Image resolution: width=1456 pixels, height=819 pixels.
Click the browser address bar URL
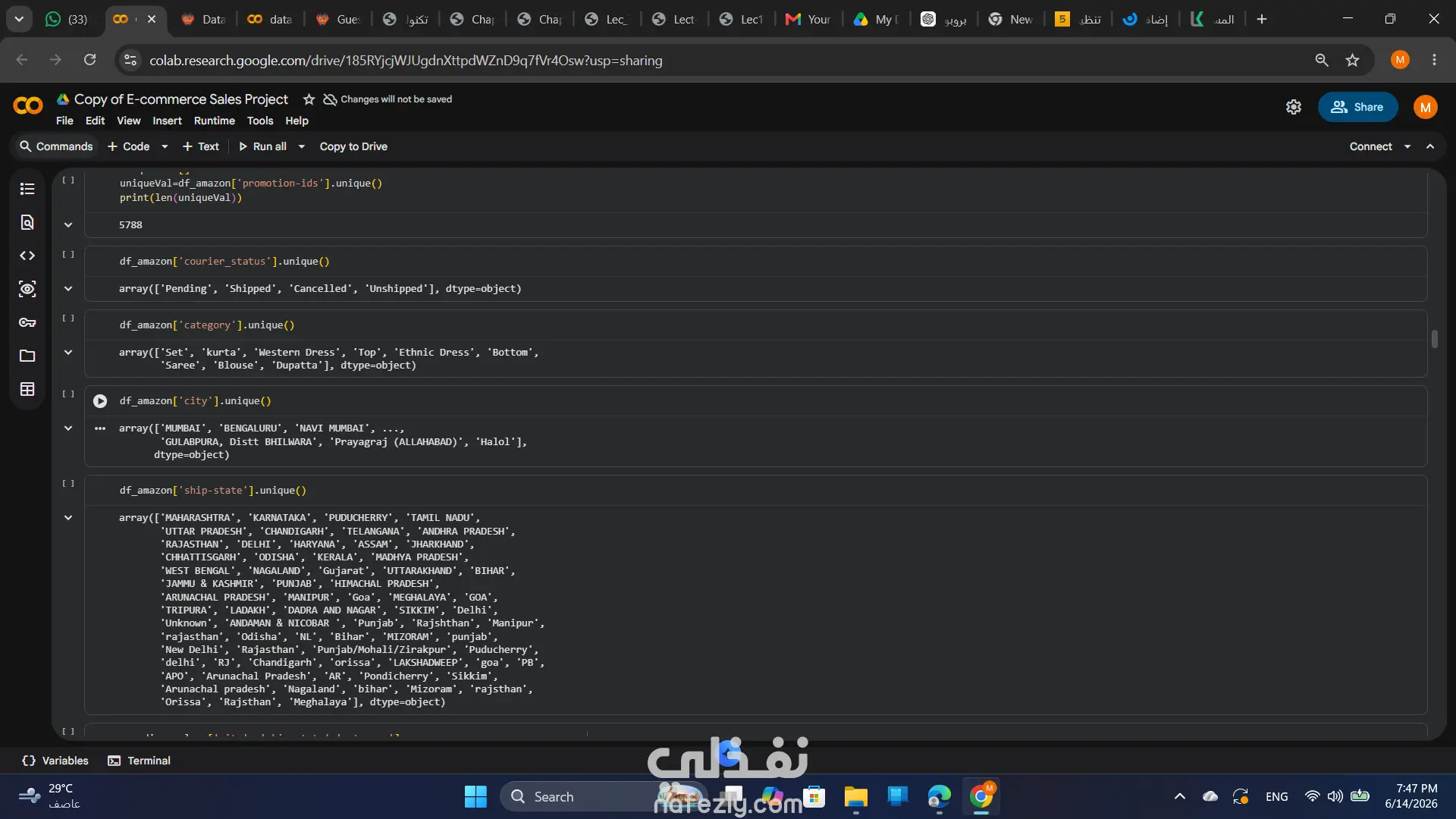click(406, 60)
